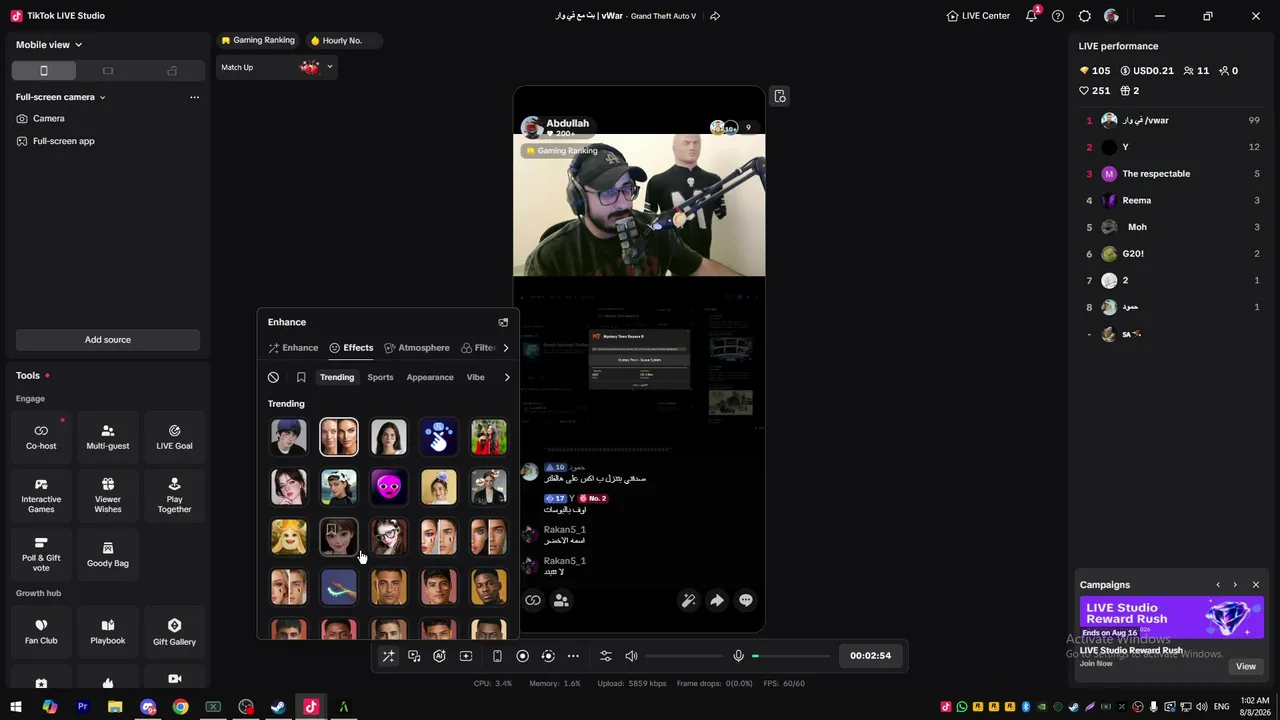
Task: Close the Campaigns panel
Action: point(1256,585)
